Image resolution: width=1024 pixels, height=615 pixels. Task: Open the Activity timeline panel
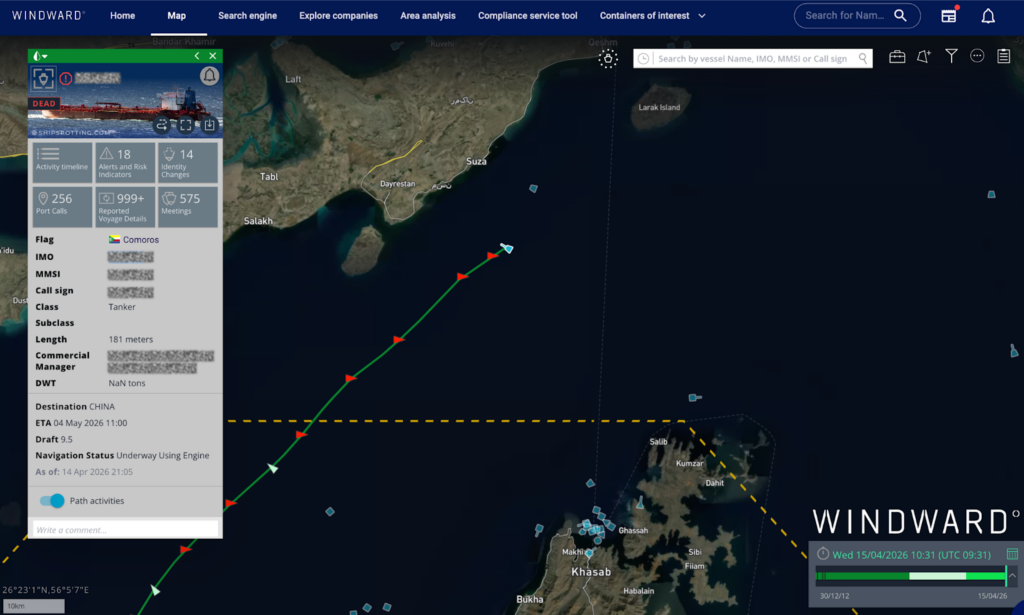(x=62, y=162)
